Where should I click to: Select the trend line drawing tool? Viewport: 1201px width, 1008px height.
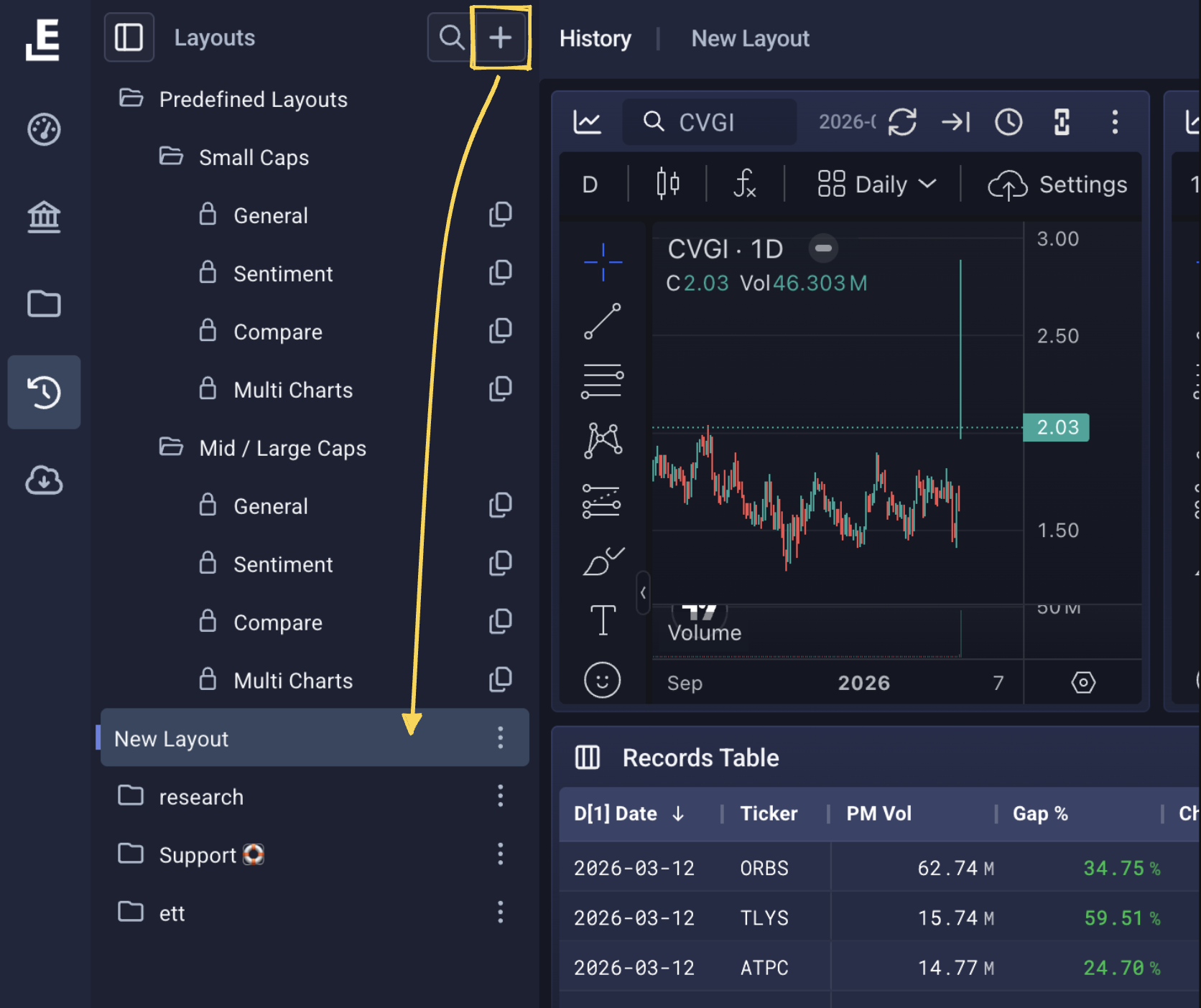602,321
